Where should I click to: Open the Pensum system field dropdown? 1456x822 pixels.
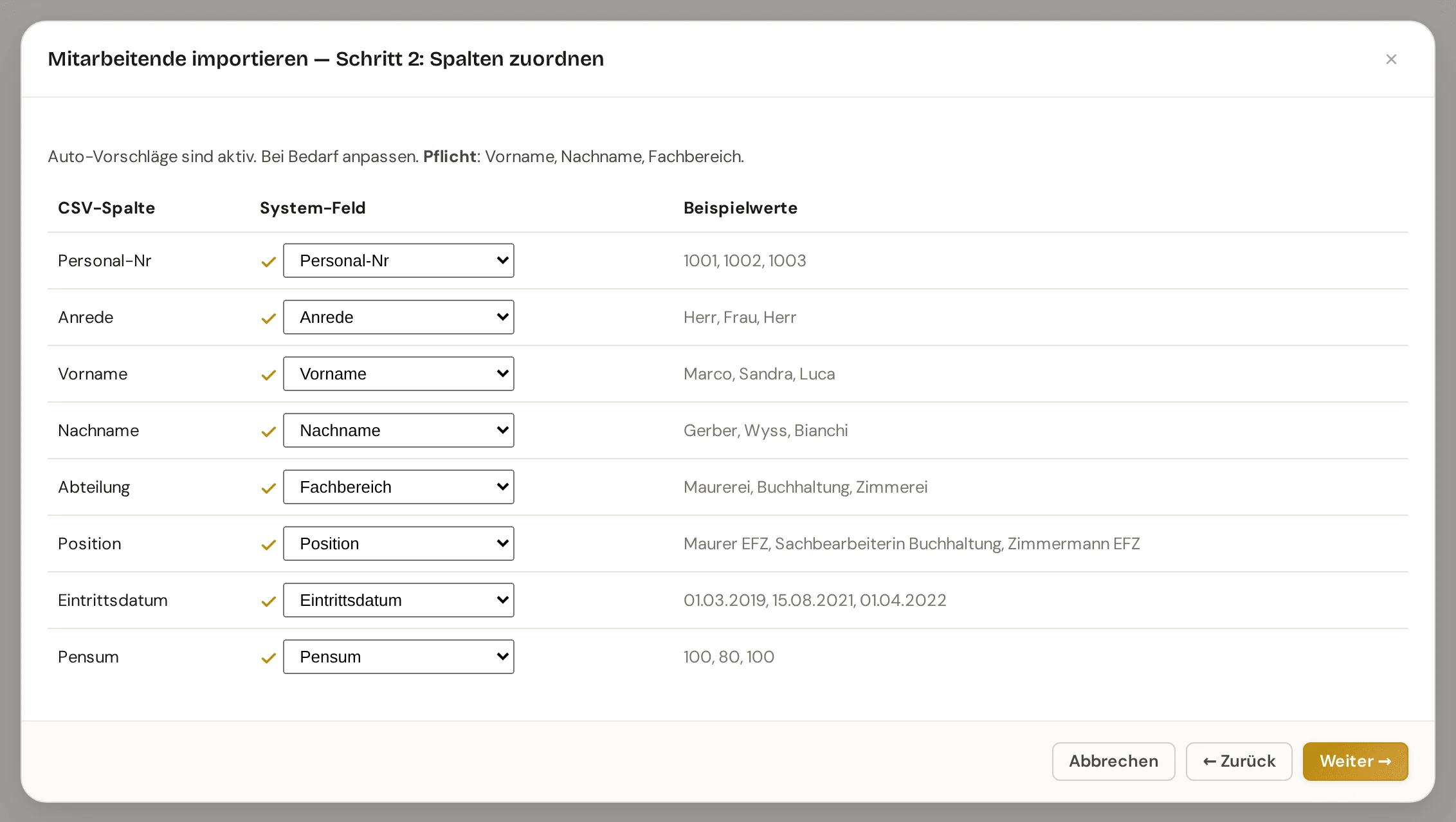tap(399, 657)
